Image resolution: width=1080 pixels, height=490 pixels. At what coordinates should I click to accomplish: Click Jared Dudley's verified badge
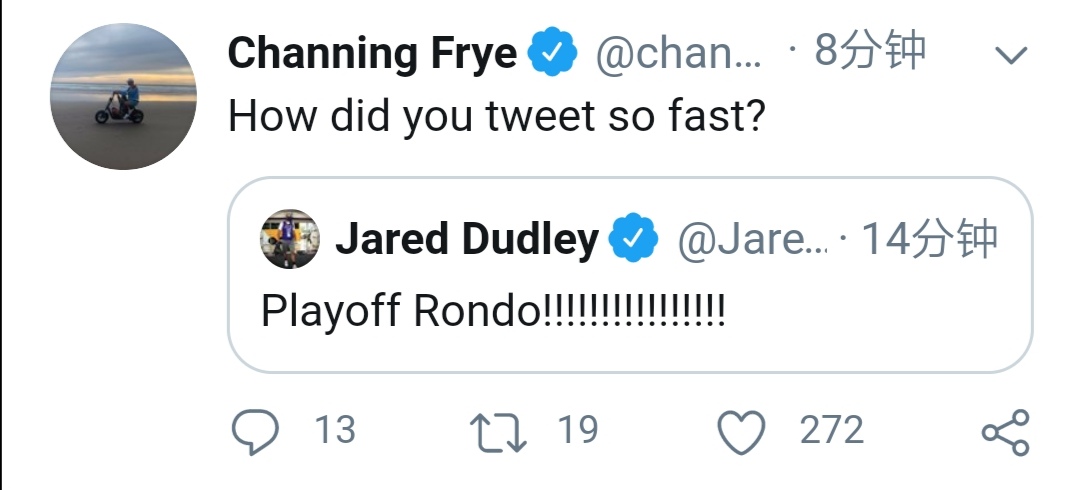pos(634,238)
